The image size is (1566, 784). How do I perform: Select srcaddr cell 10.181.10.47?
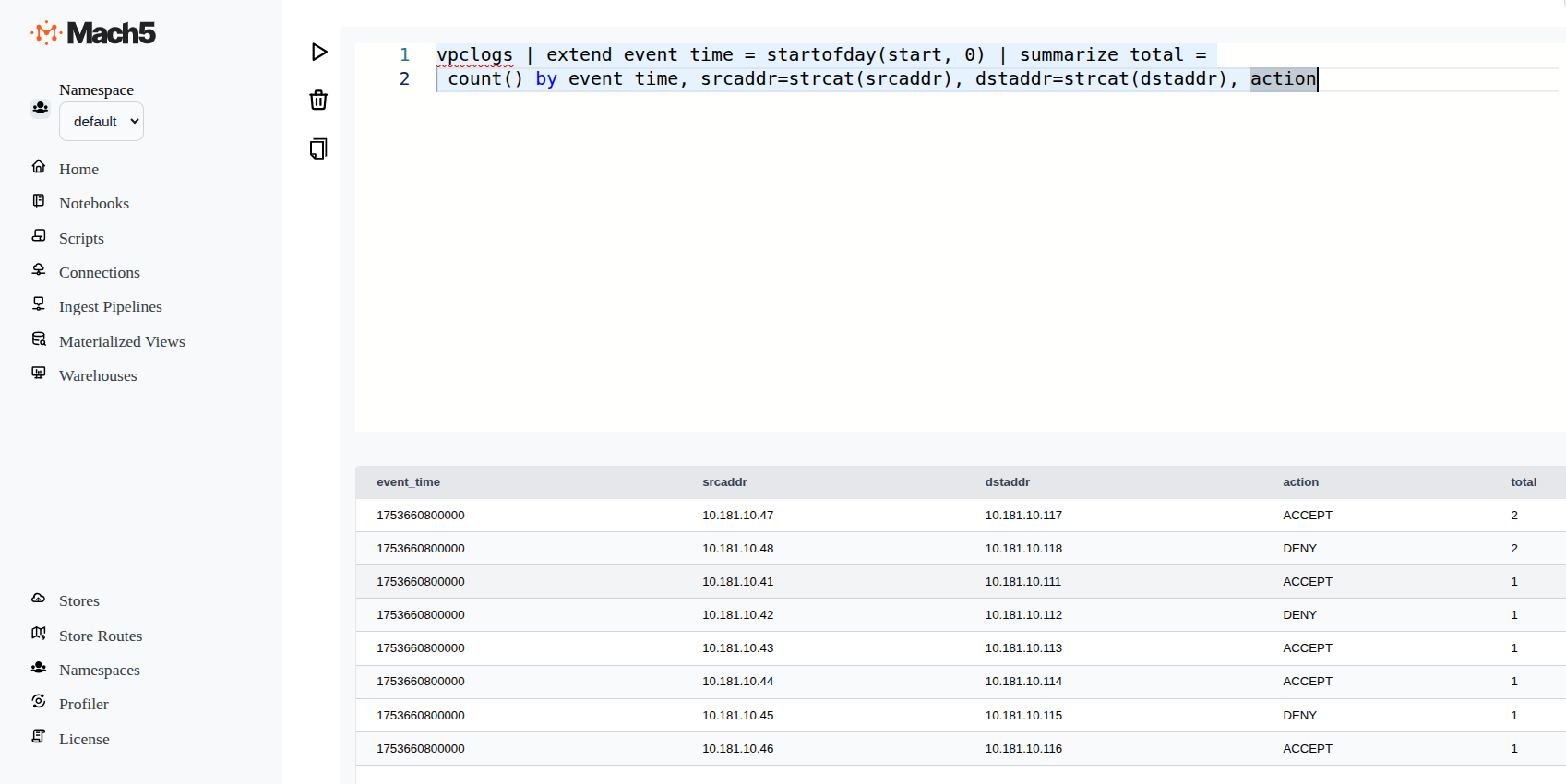point(737,516)
